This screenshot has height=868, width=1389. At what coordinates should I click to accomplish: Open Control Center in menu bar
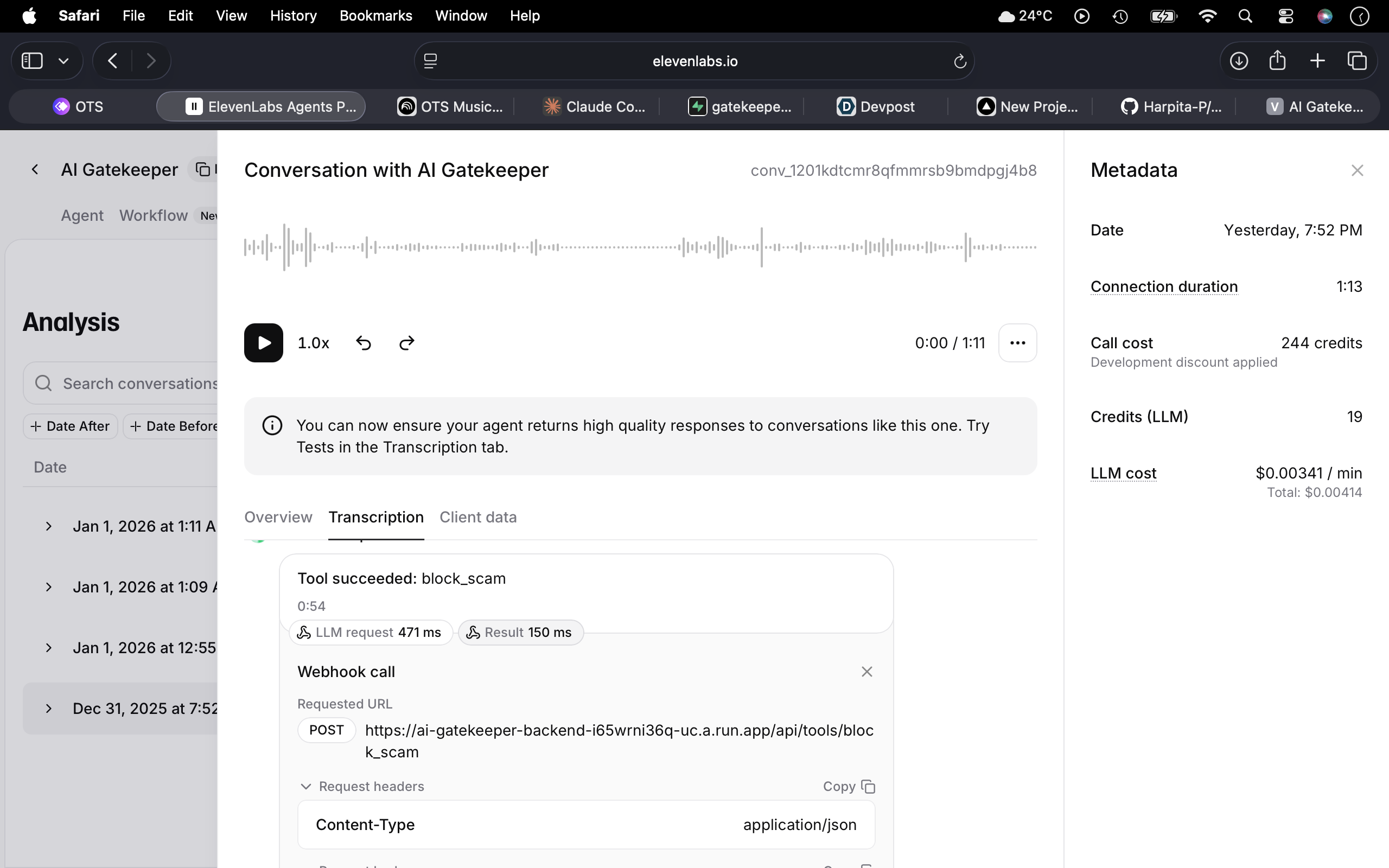[x=1286, y=16]
